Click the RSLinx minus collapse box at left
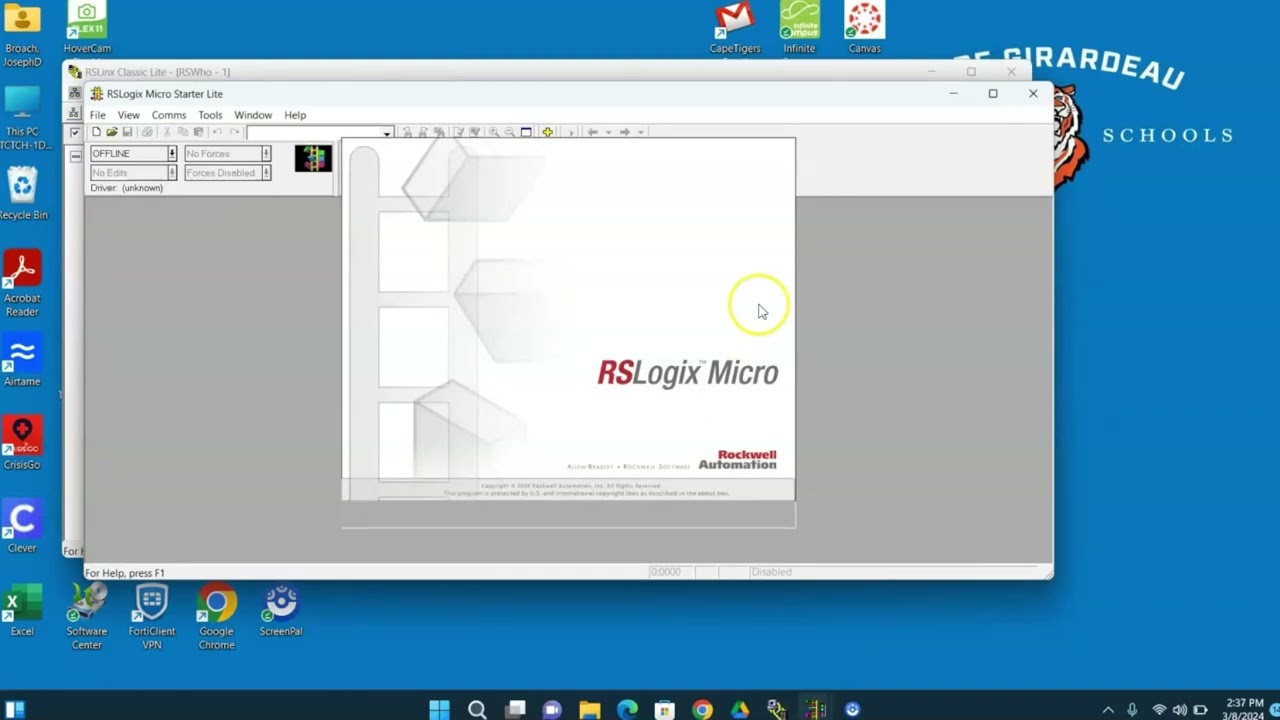Viewport: 1280px width, 720px height. point(75,156)
